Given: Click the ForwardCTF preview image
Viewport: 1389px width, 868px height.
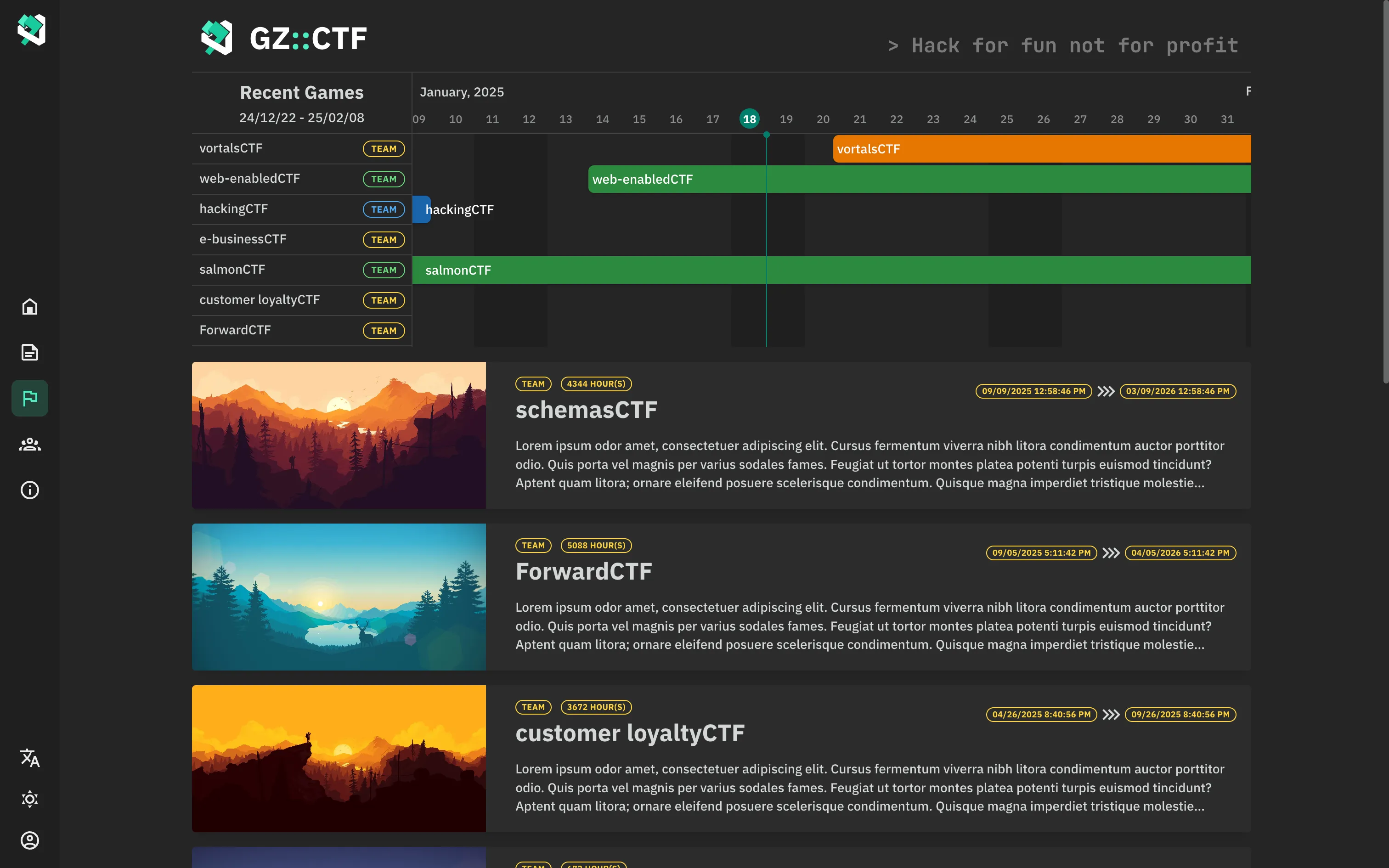Looking at the screenshot, I should (x=339, y=597).
